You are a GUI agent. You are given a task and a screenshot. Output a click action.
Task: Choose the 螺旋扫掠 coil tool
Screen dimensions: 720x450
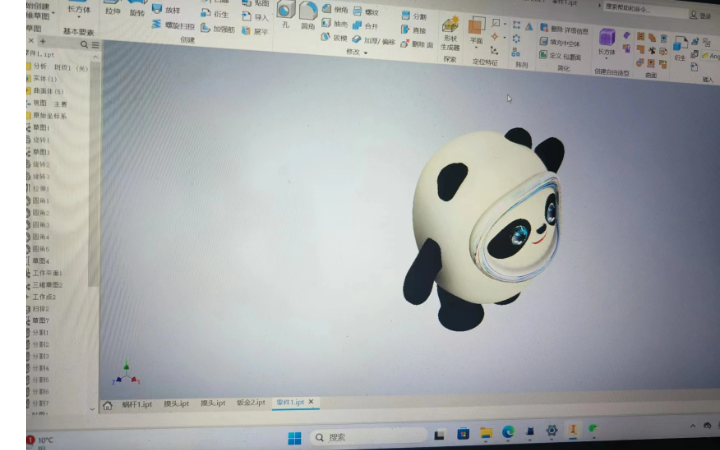click(173, 25)
